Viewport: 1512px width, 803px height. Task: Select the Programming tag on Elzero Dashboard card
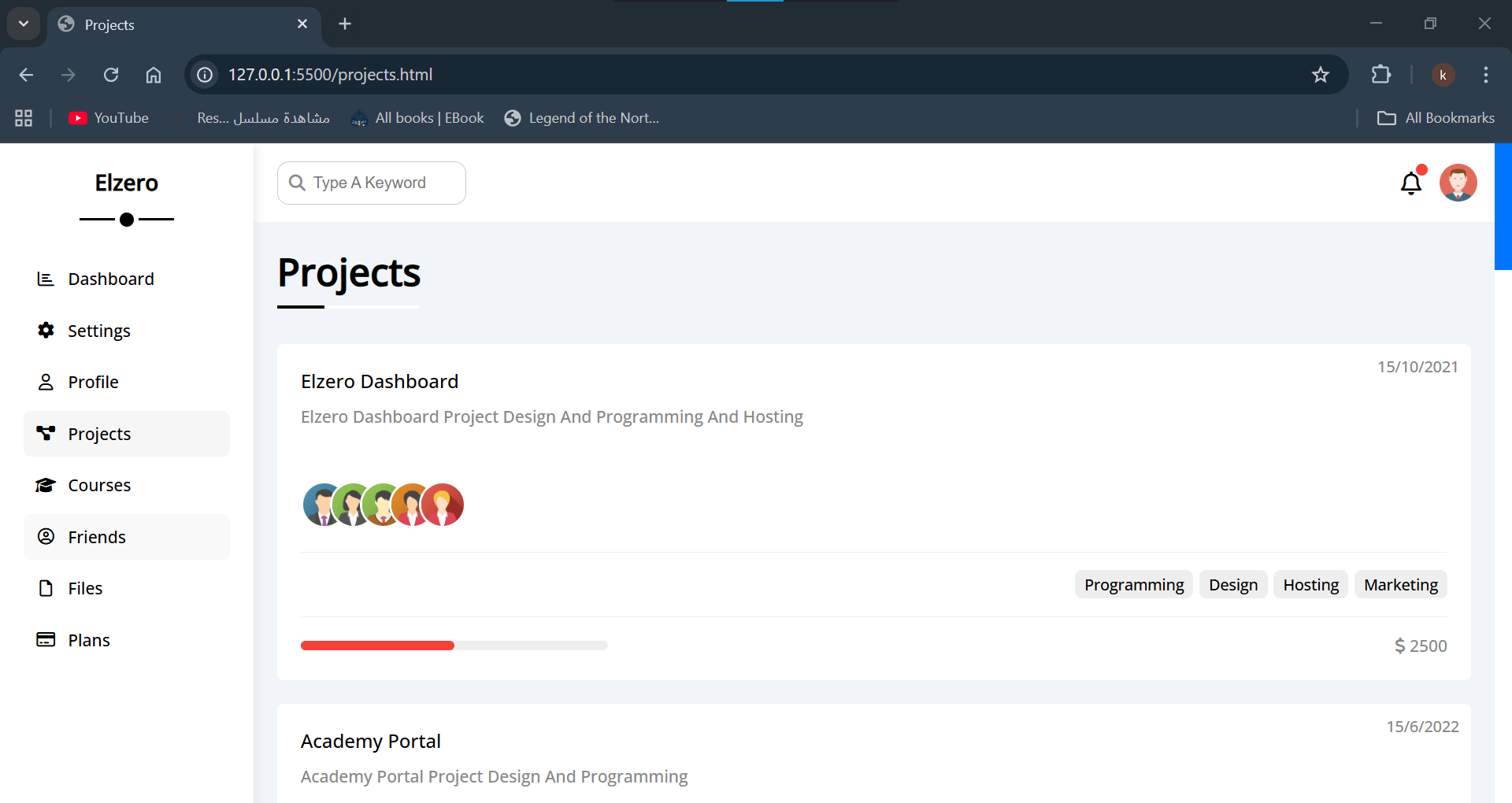1134,584
